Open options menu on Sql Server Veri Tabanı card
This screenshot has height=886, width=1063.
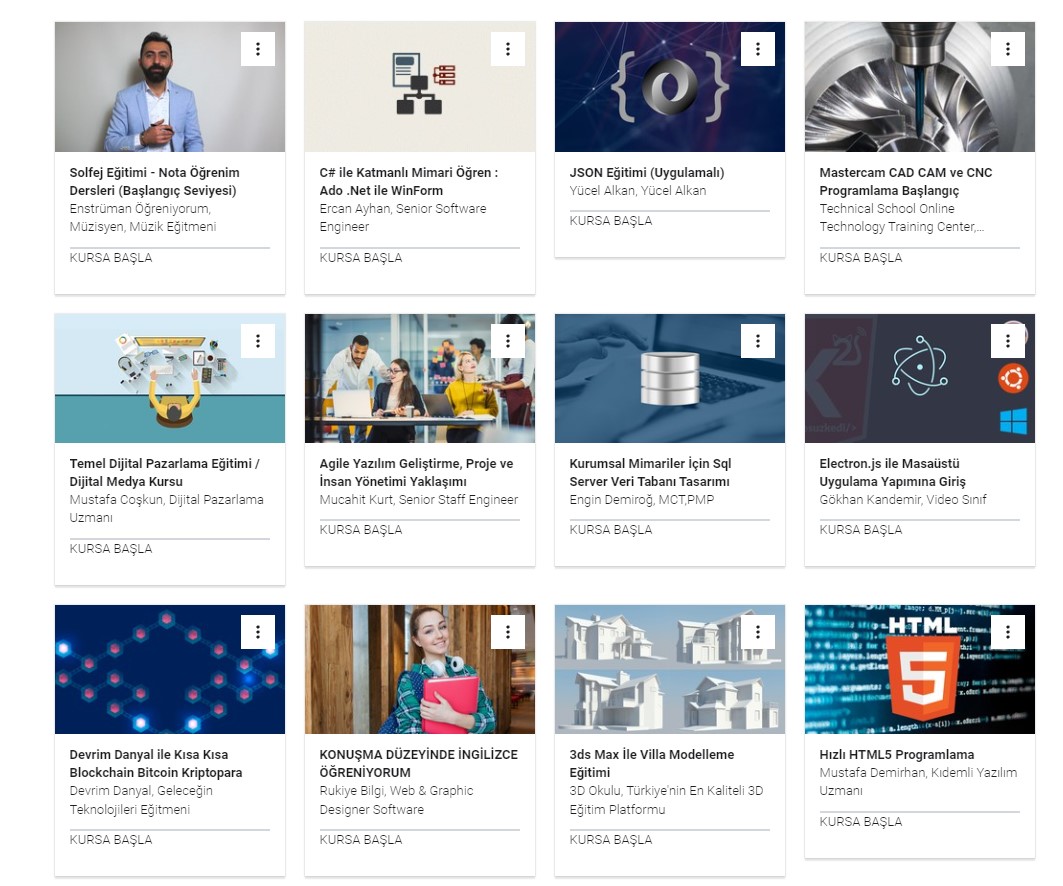click(758, 341)
